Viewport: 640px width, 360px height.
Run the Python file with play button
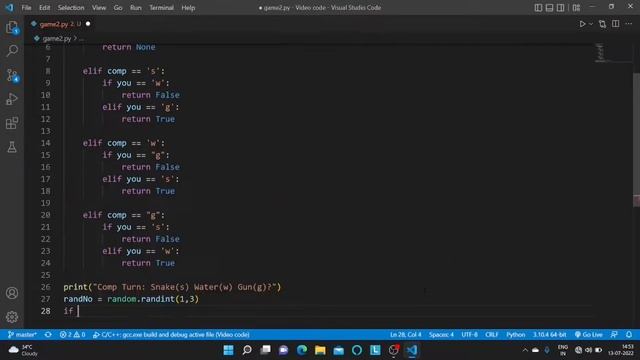582,24
